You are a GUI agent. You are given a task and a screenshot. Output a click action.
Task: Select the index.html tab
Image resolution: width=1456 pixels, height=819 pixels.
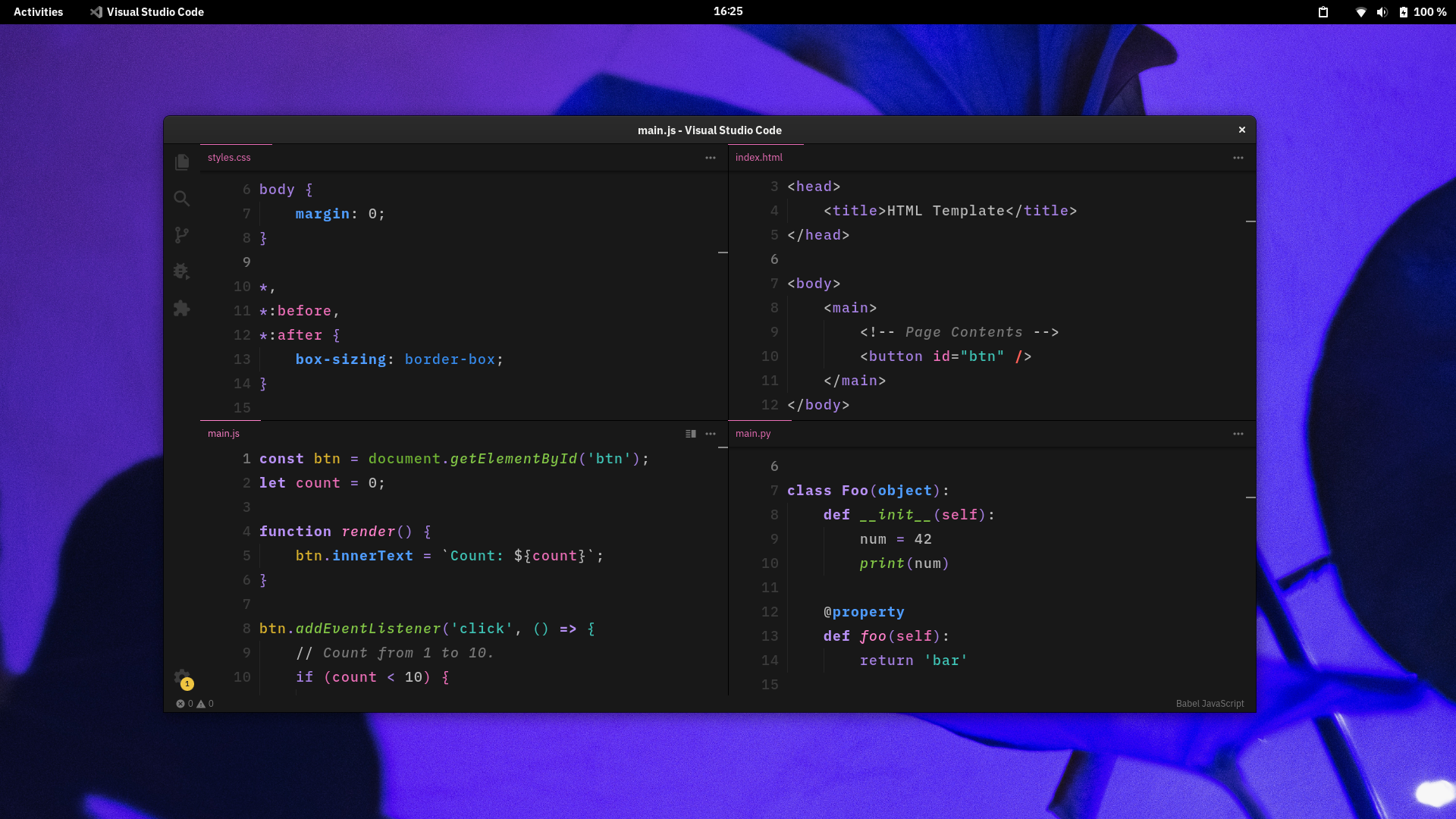click(x=759, y=158)
